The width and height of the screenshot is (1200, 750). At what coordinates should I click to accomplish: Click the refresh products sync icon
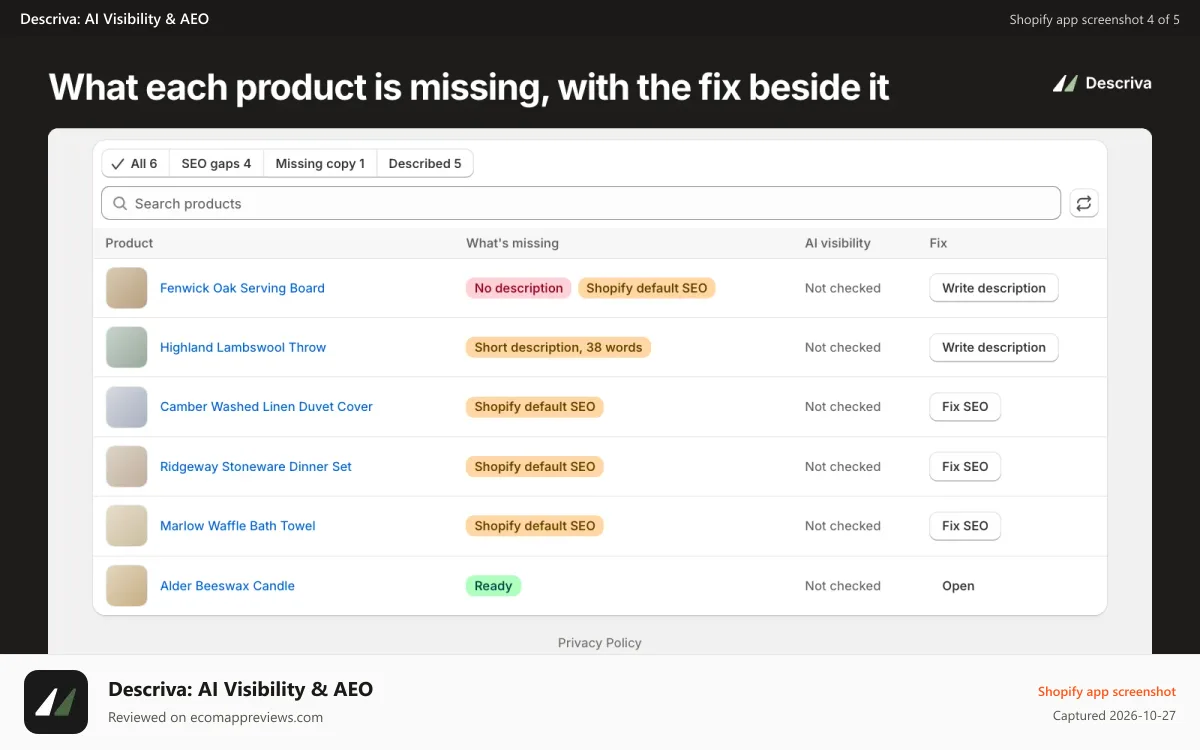tap(1084, 203)
